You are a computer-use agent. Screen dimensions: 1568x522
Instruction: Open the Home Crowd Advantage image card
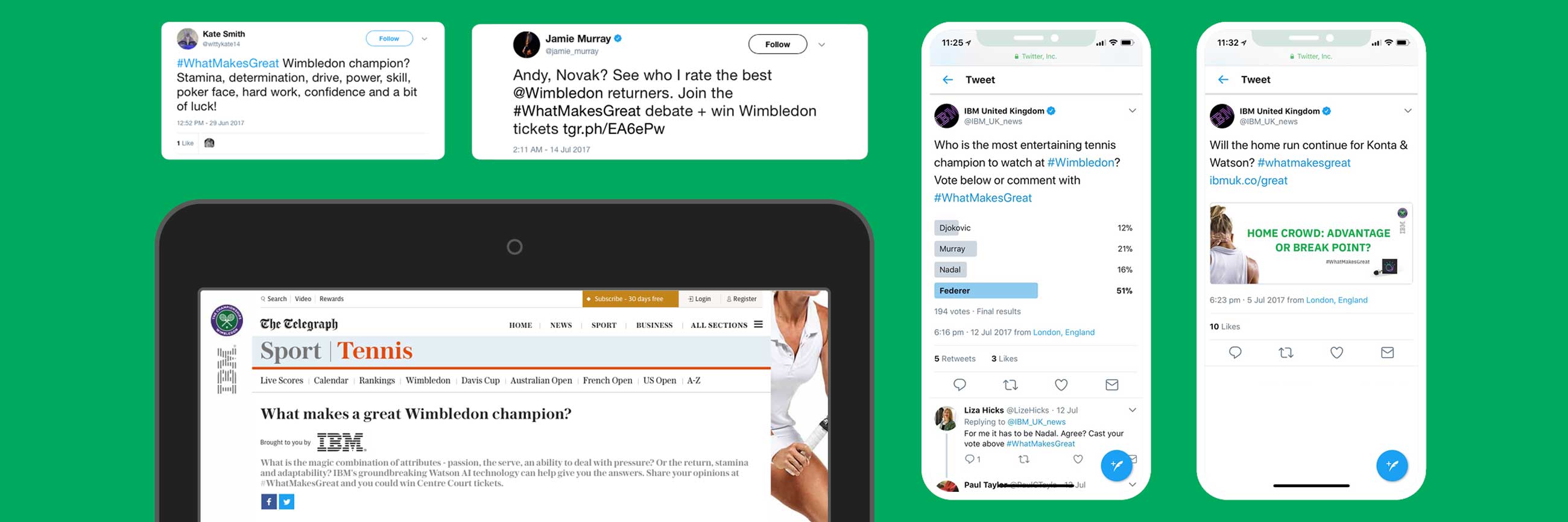click(x=1310, y=244)
